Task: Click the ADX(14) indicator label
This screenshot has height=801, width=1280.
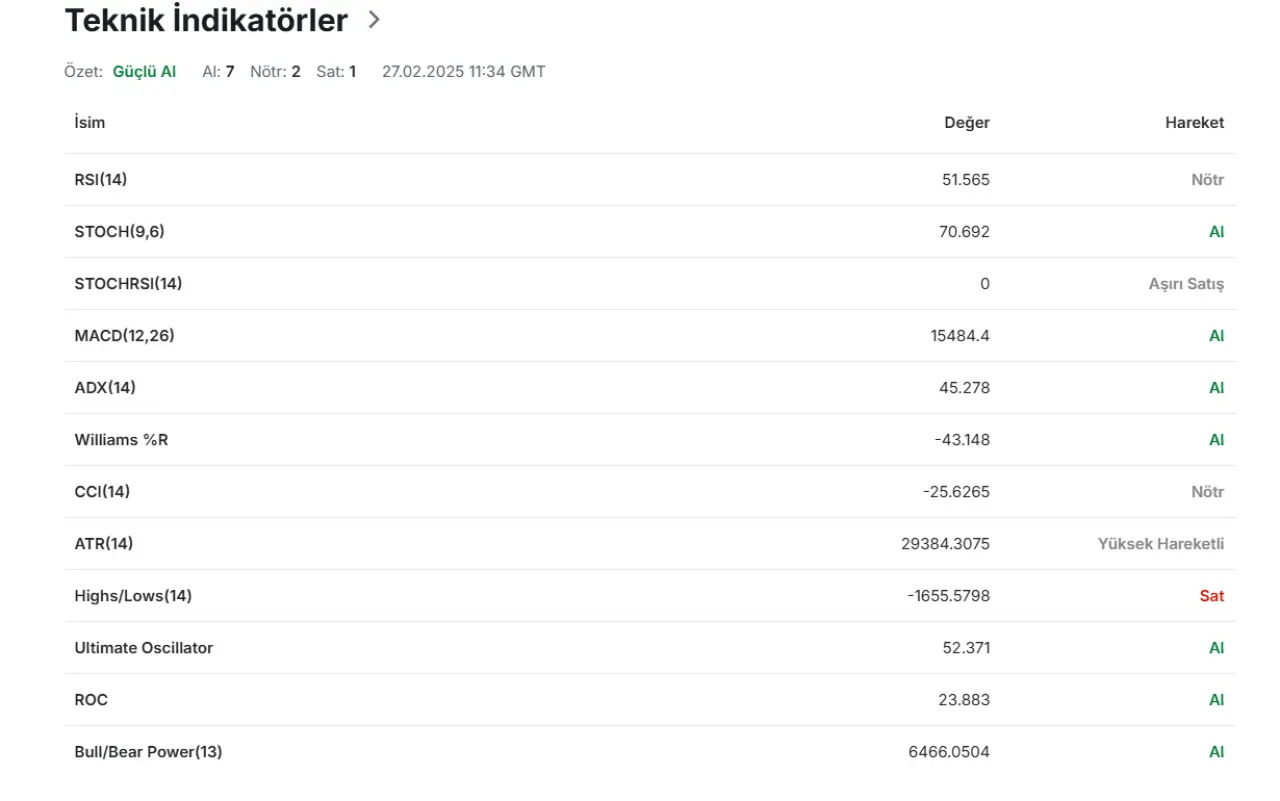Action: point(105,388)
